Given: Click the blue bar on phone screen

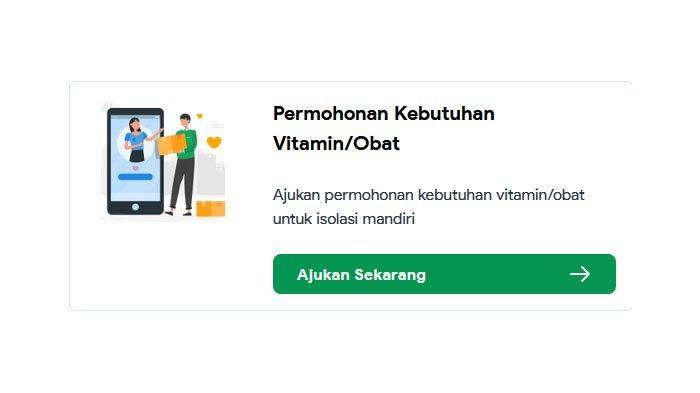Looking at the screenshot, I should click(x=135, y=177).
